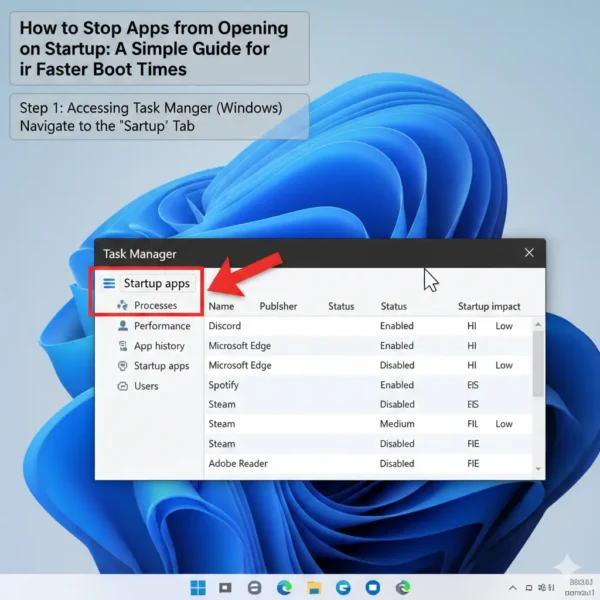Screen dimensions: 600x600
Task: Select the Steam row marked Medium
Action: 368,424
